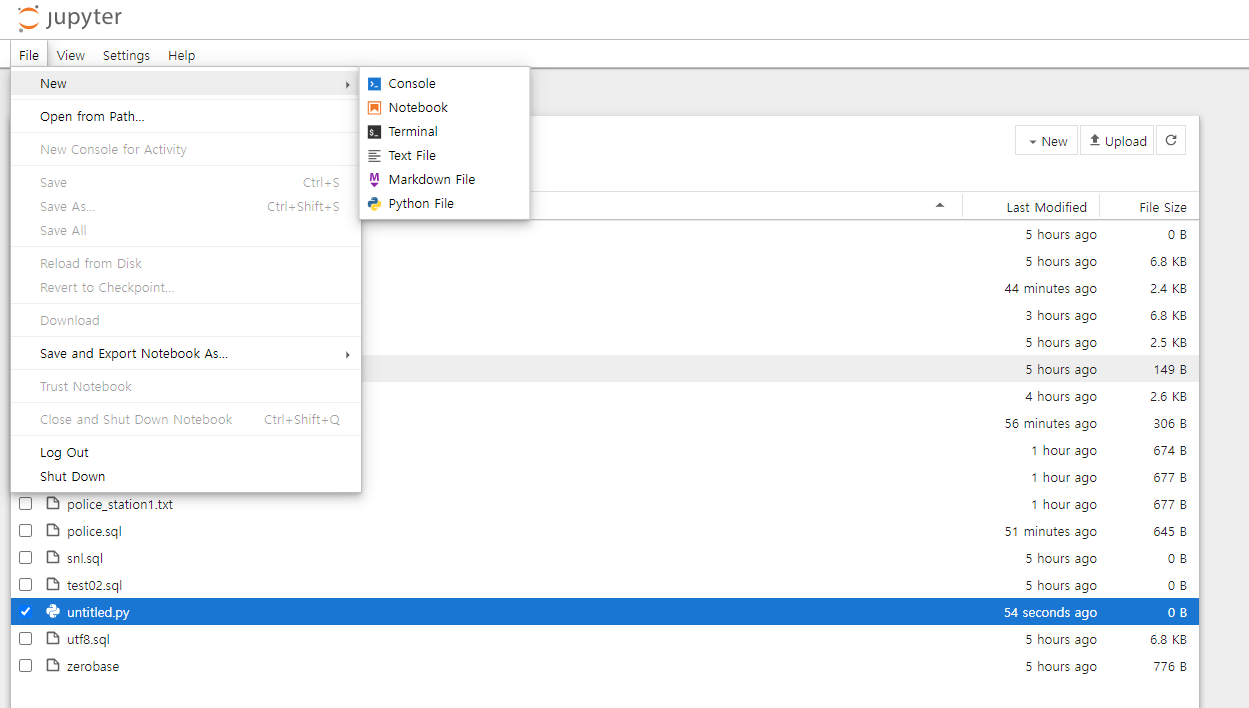Viewport: 1249px width, 708px height.
Task: Click the refresh file list icon
Action: pyautogui.click(x=1171, y=141)
